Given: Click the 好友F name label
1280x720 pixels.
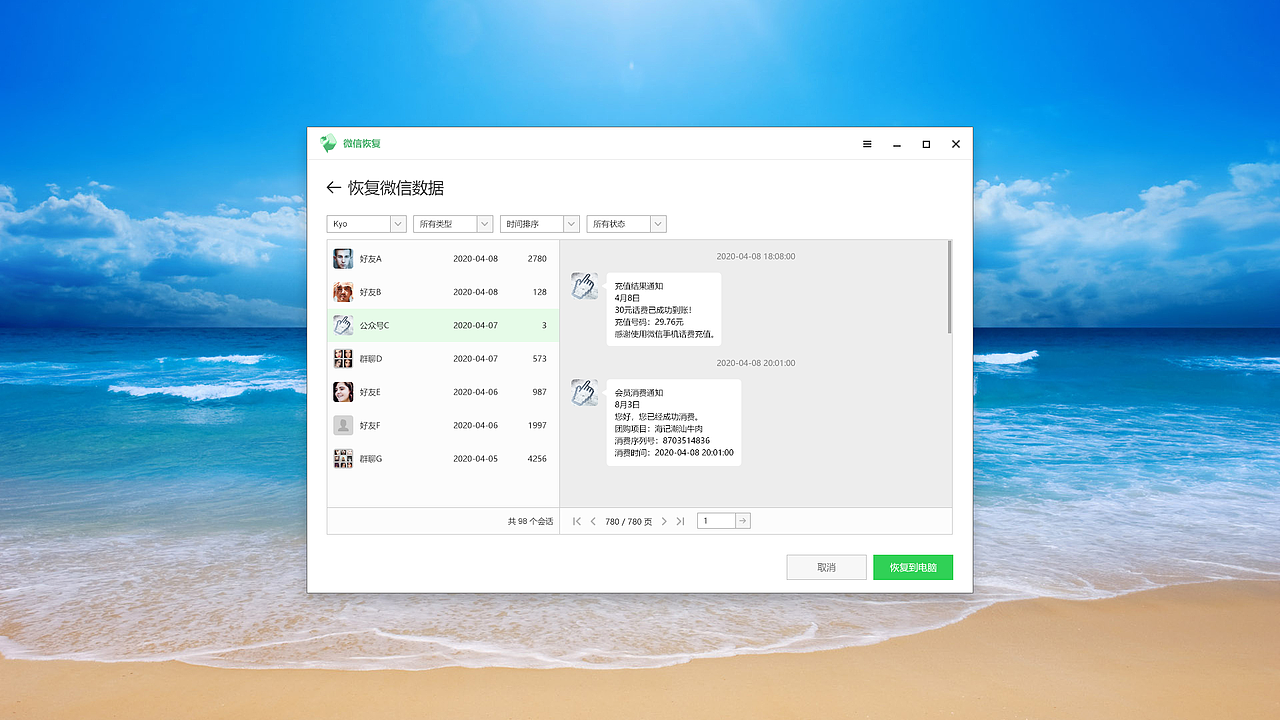Looking at the screenshot, I should (371, 425).
